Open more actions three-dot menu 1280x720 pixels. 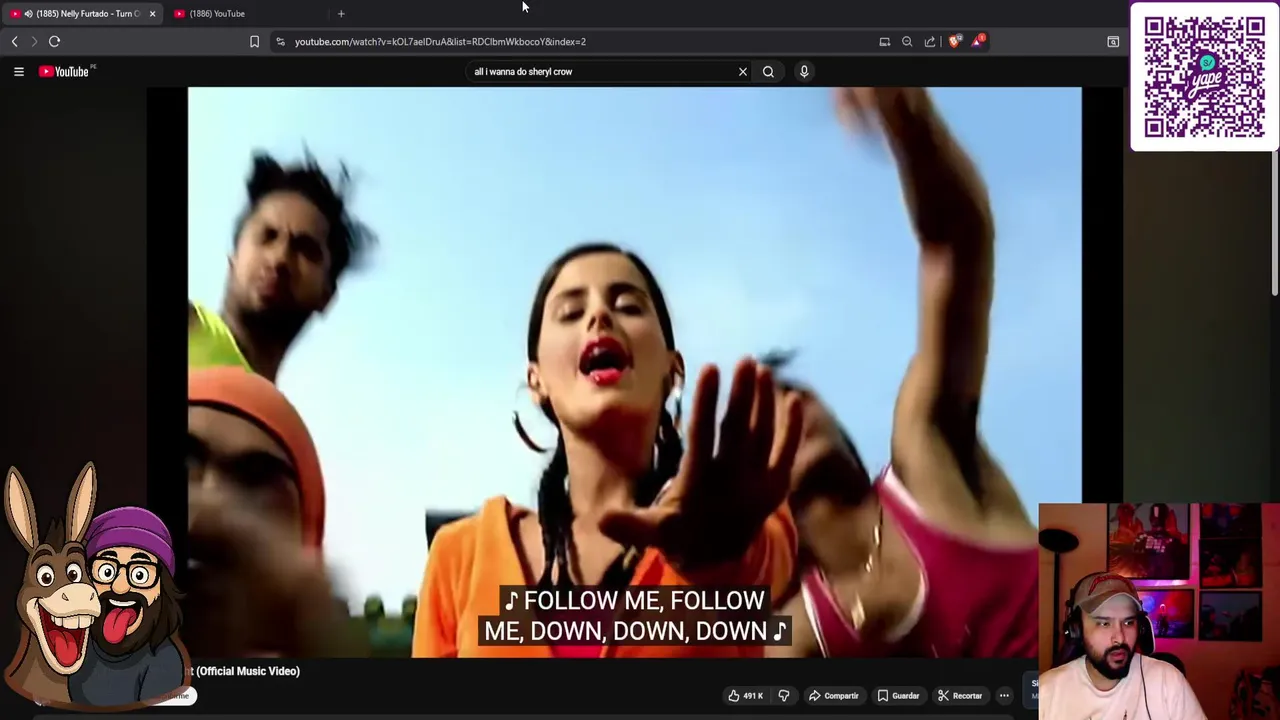pos(1004,696)
